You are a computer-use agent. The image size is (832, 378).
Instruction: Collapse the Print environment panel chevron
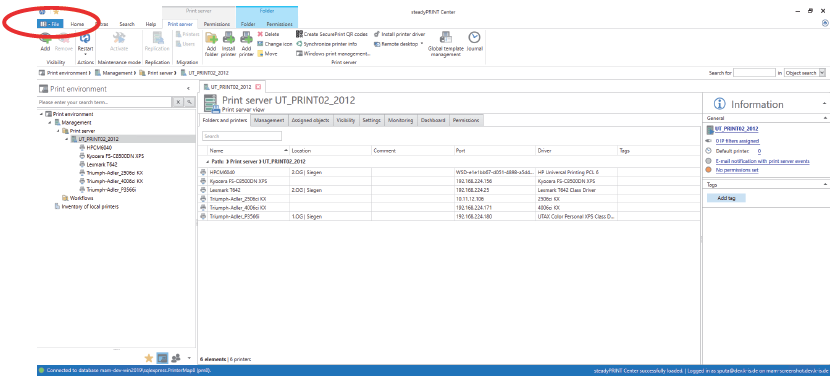click(188, 89)
